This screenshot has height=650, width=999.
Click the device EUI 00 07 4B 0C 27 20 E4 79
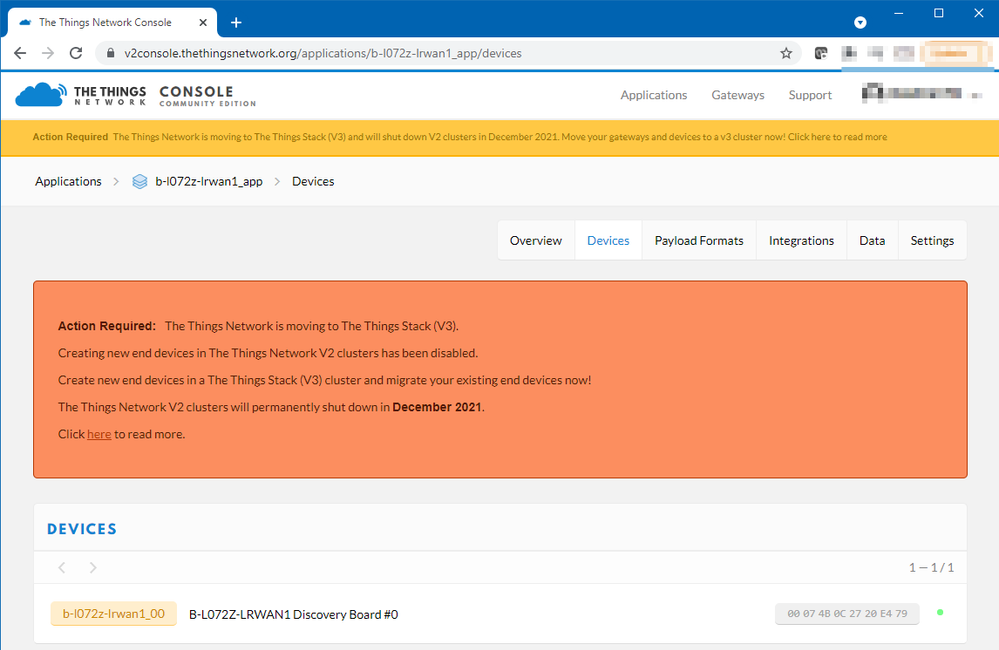tap(847, 614)
